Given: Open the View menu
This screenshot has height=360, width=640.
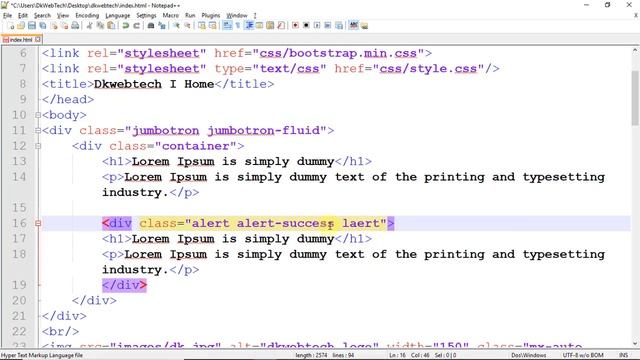Looking at the screenshot, I should click(x=63, y=16).
